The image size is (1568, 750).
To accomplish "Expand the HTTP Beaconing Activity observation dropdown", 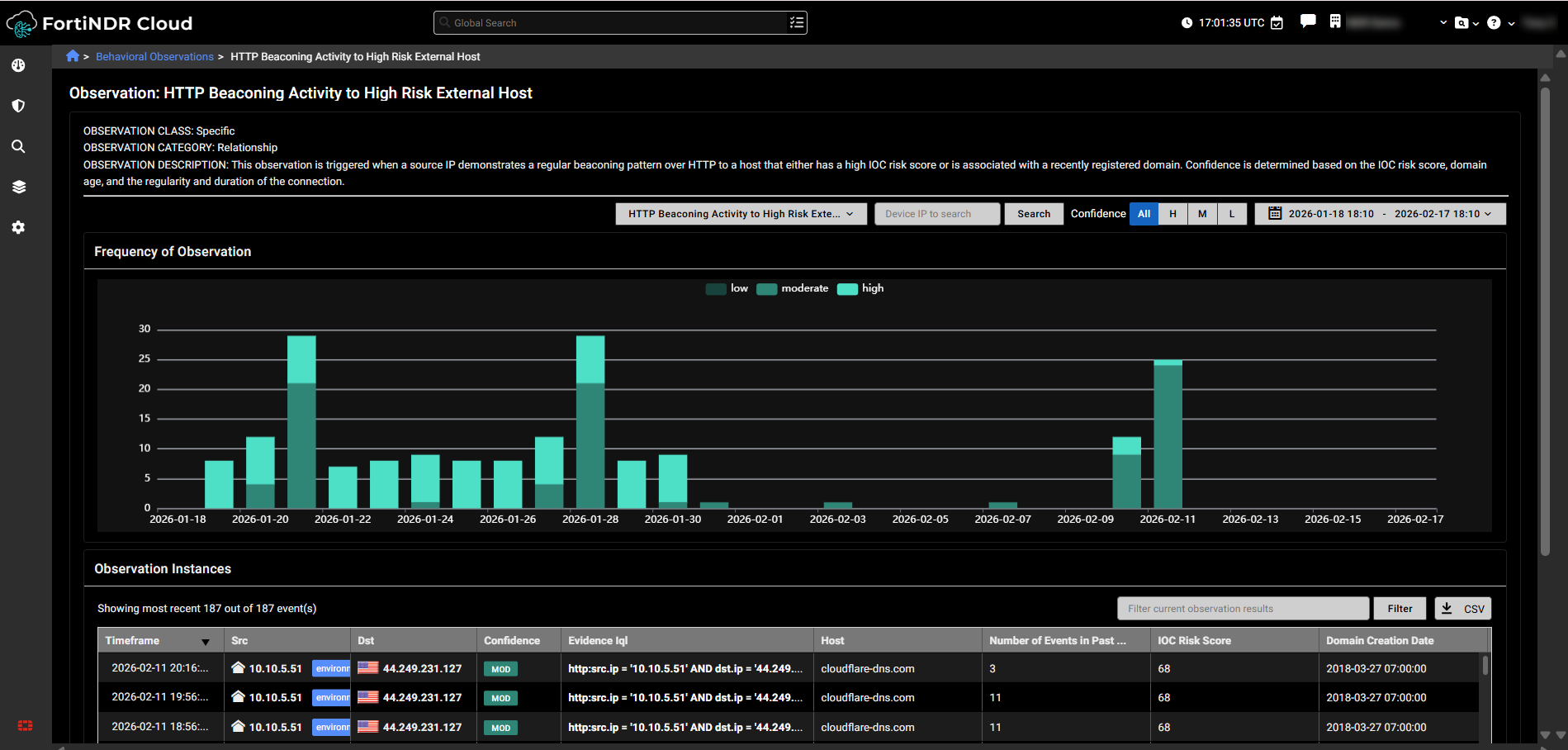I will click(741, 214).
